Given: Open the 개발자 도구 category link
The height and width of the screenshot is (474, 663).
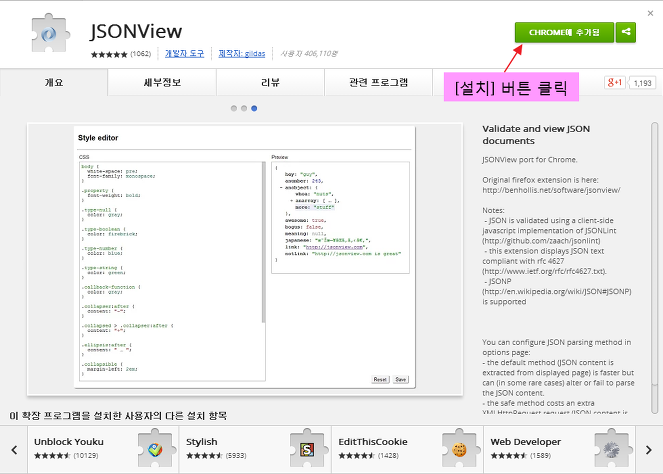Looking at the screenshot, I should pos(184,54).
